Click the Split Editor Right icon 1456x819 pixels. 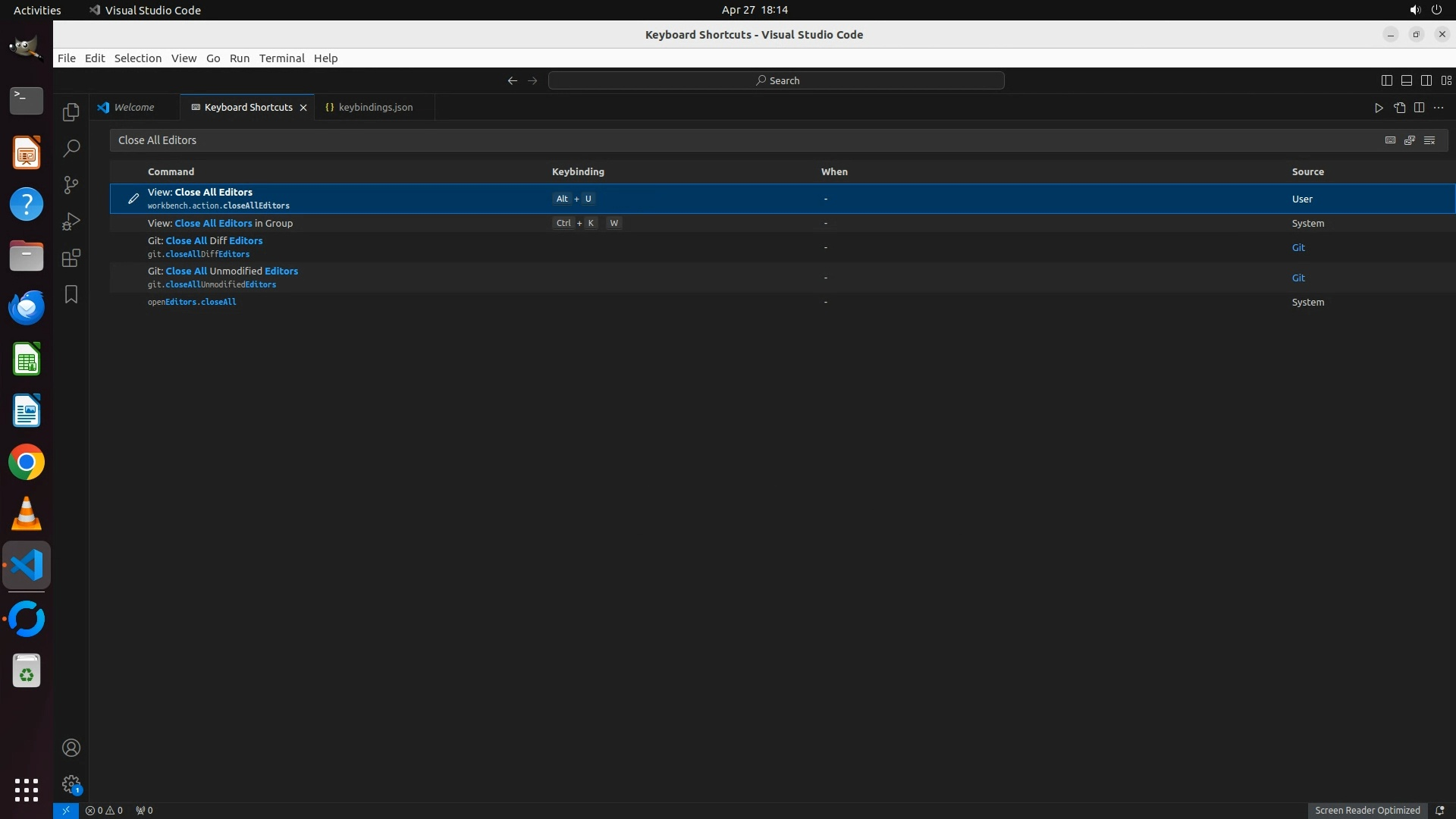point(1419,108)
